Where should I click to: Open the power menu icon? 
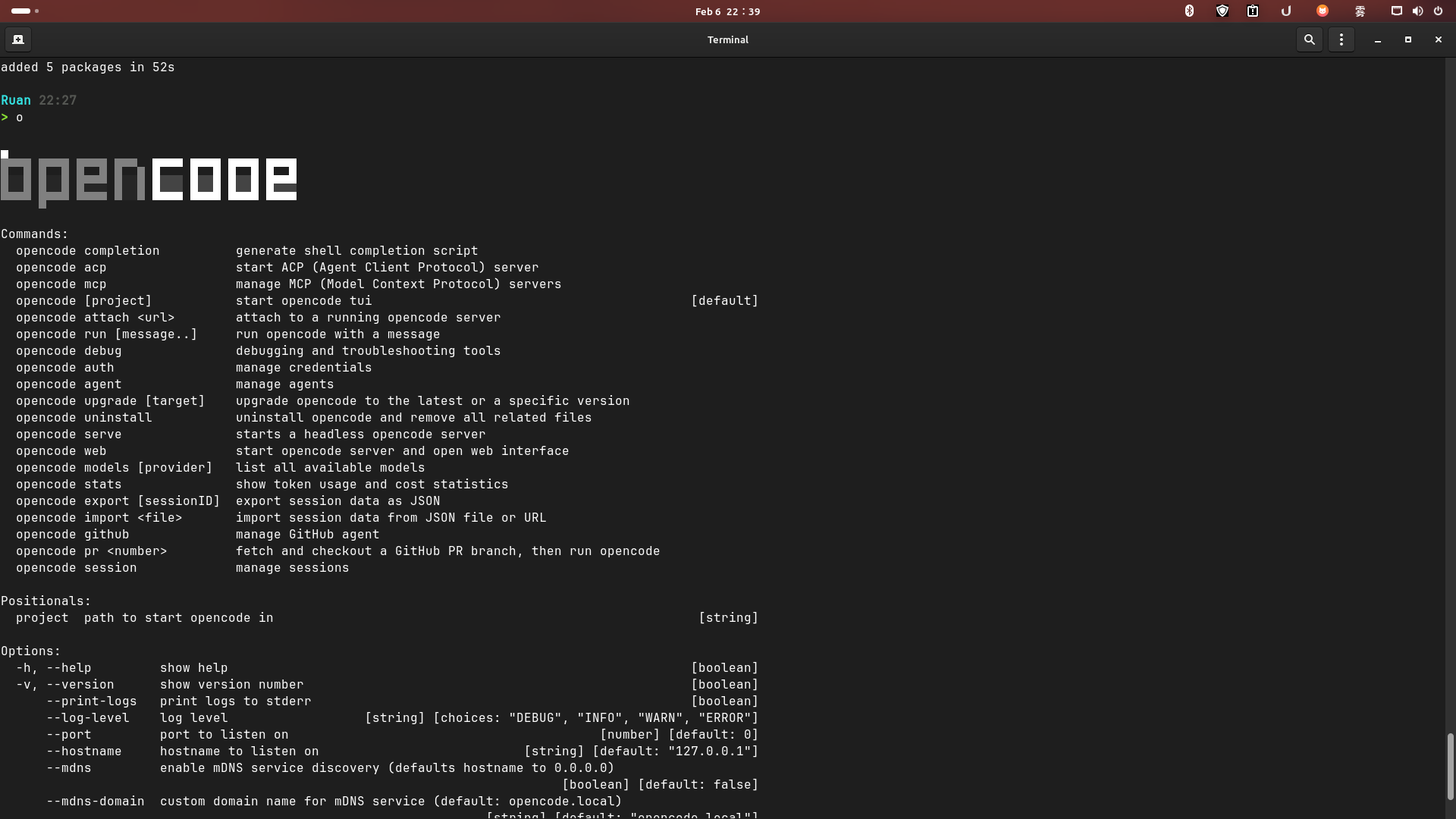click(1438, 11)
